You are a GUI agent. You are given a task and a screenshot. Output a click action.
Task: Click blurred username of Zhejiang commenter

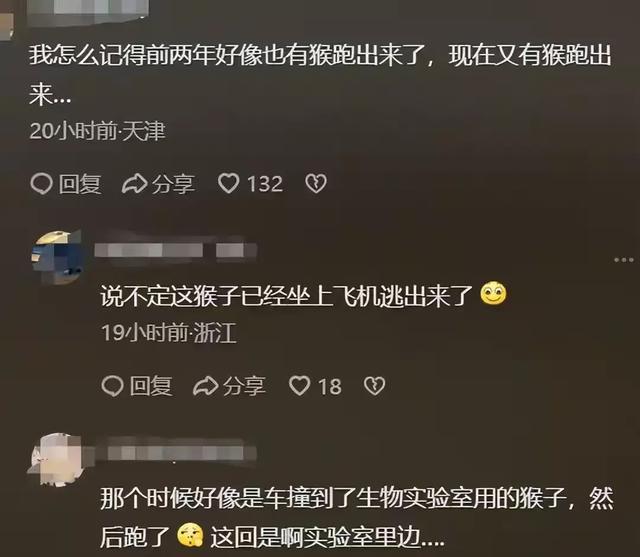coord(176,250)
